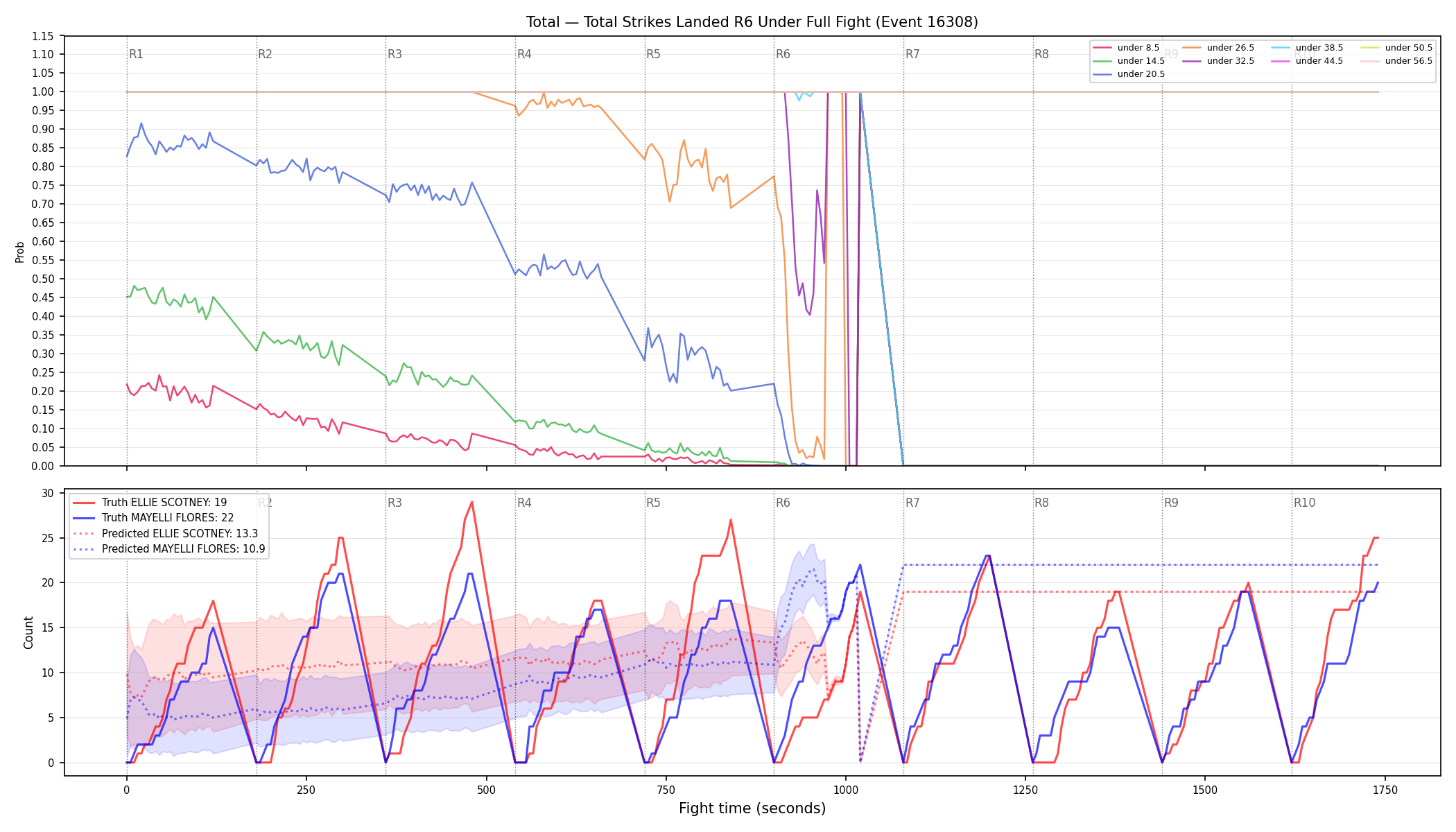
Task: Click the R4 round marker in count chart
Action: (524, 503)
